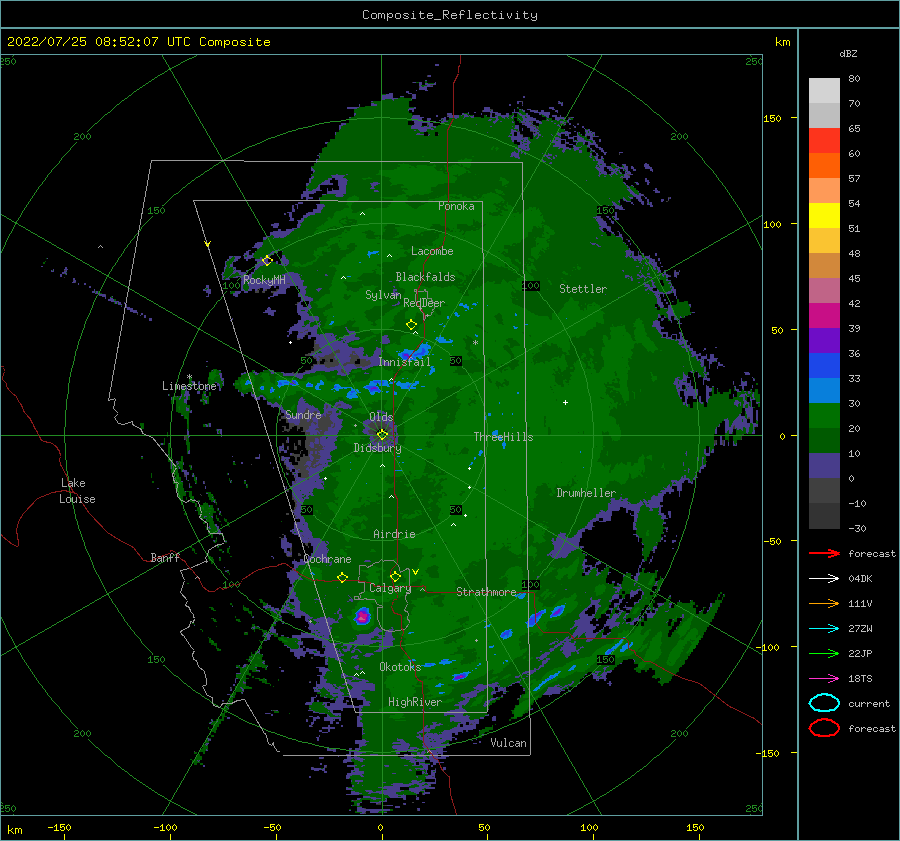Click the magenta storm cell southwest of Calgary

[362, 617]
